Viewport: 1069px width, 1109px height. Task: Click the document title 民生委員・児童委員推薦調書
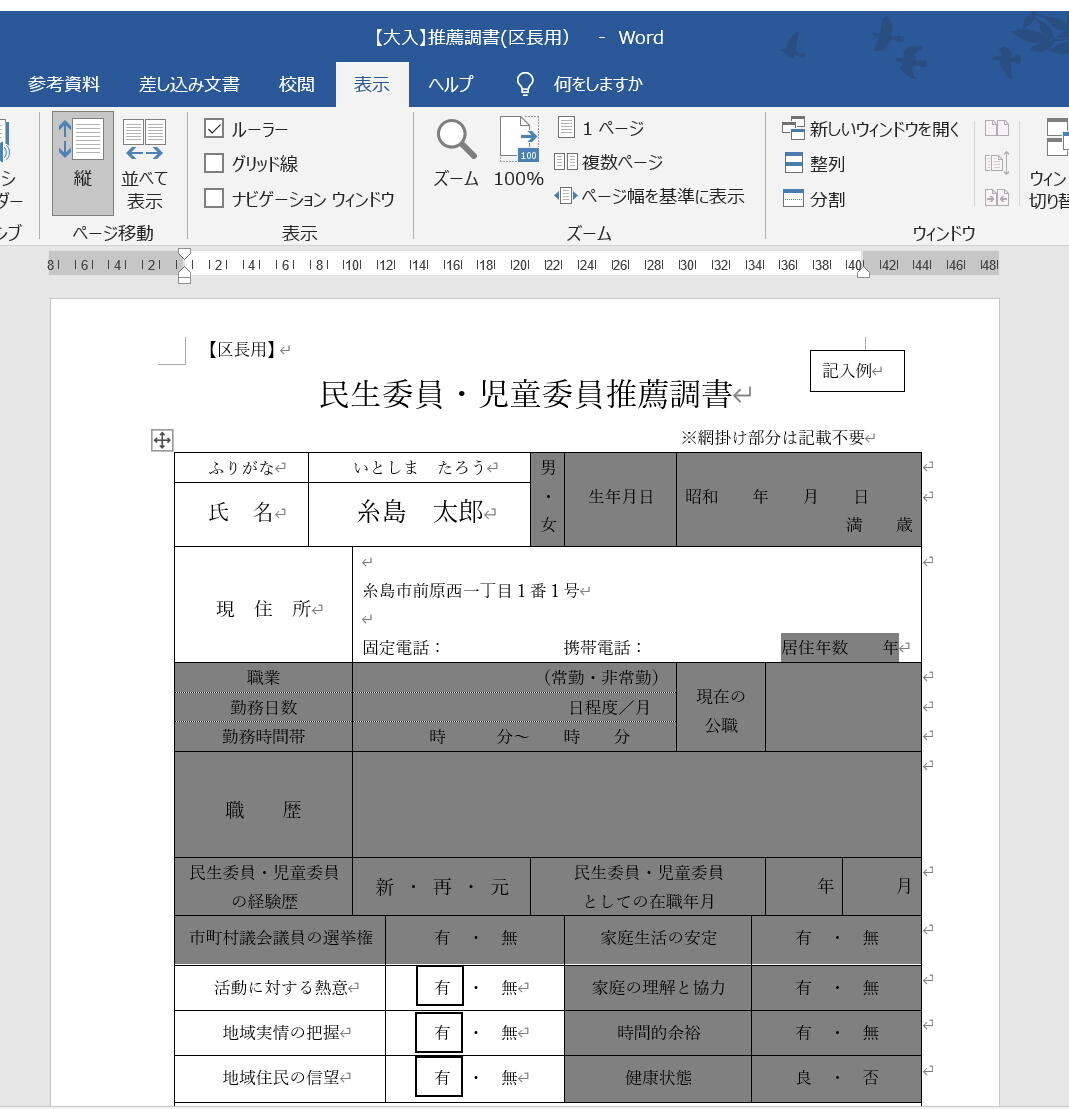pos(526,394)
